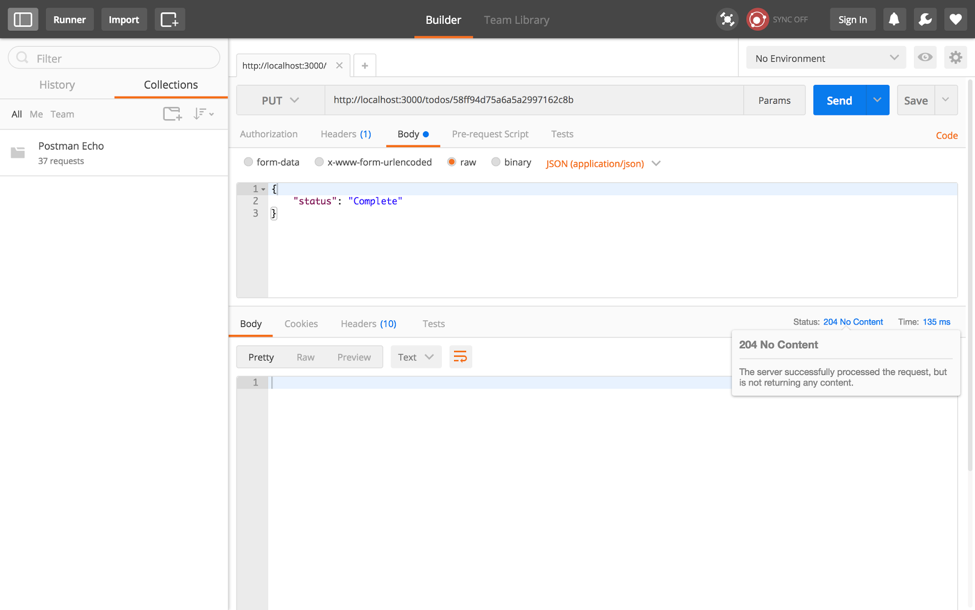Open the request Body tab
Image resolution: width=975 pixels, height=610 pixels.
point(413,134)
